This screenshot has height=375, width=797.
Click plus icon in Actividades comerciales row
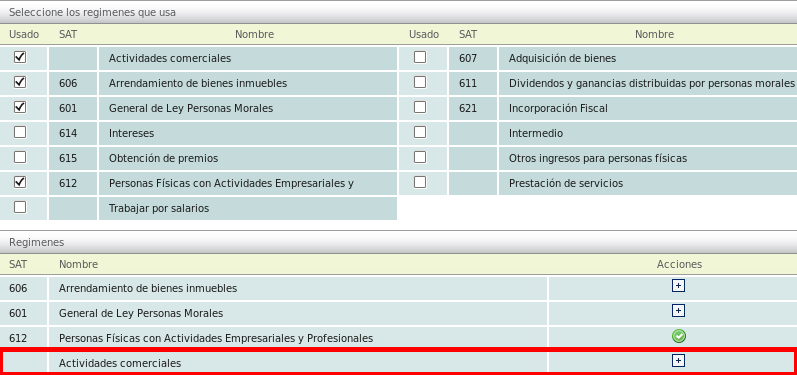pyautogui.click(x=678, y=361)
